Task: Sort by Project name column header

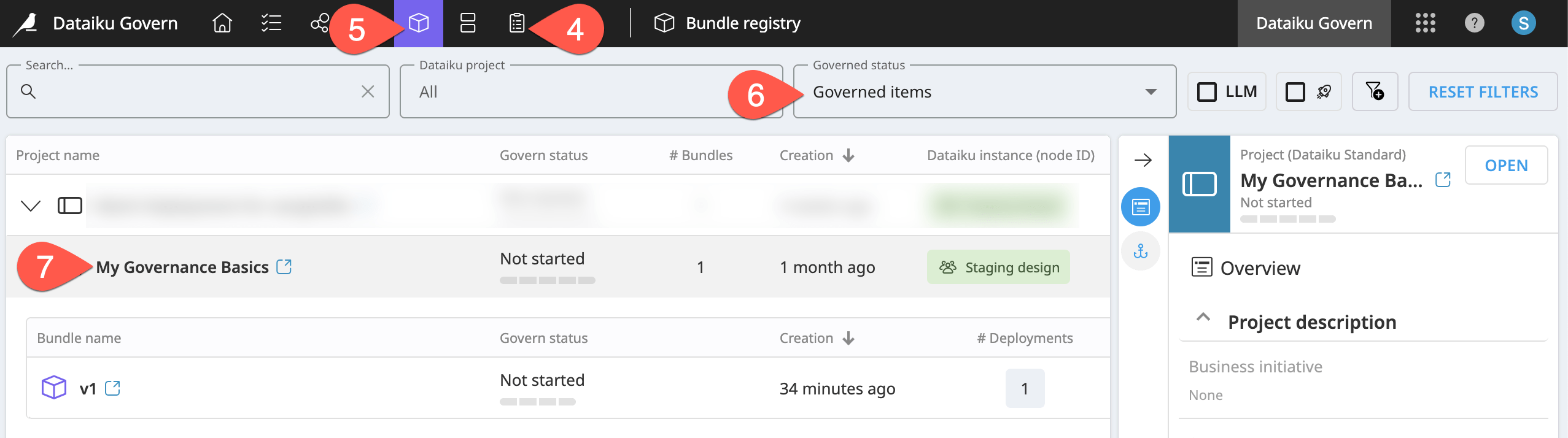Action: click(x=58, y=155)
